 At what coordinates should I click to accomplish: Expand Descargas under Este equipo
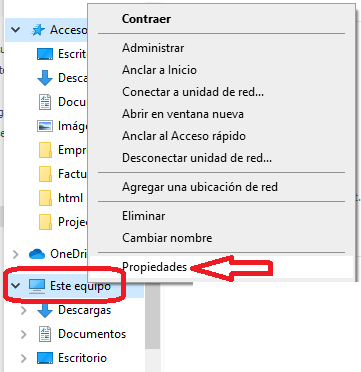[x=23, y=310]
